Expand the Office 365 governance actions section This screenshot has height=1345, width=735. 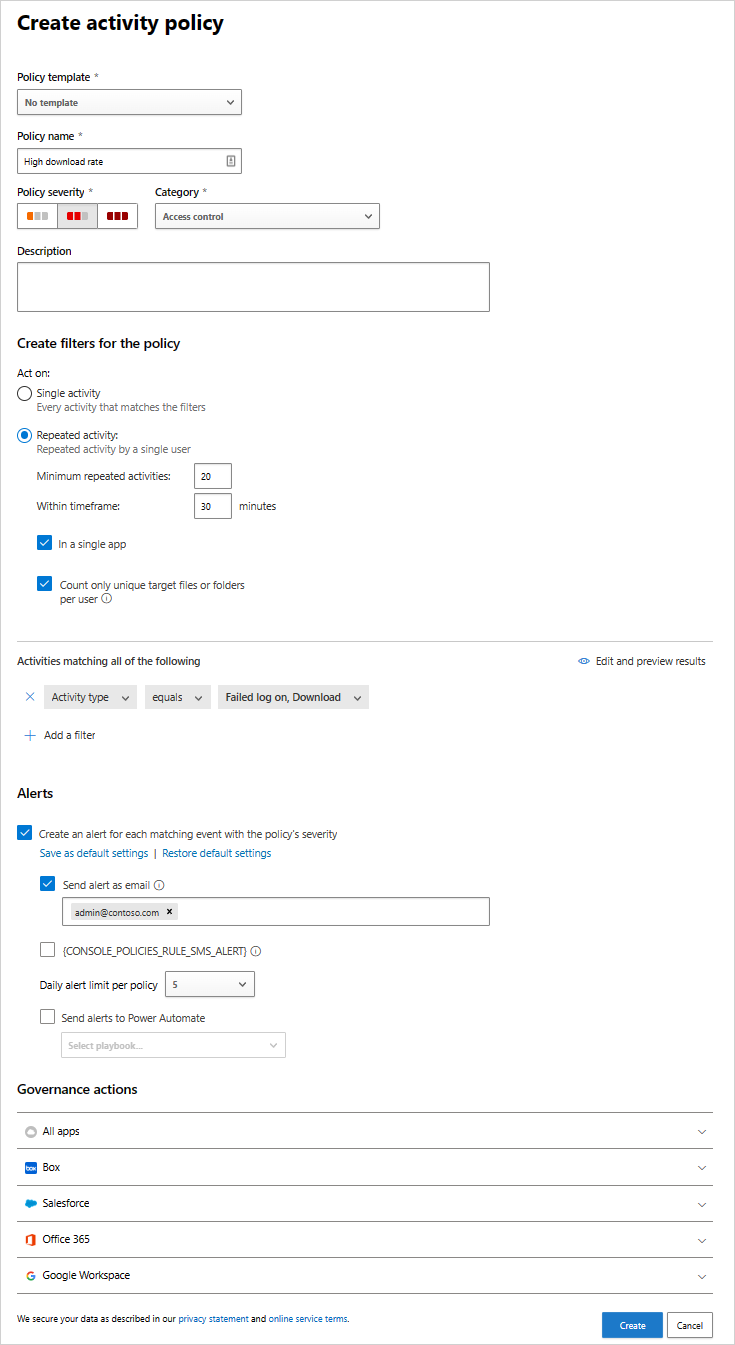pos(704,1238)
